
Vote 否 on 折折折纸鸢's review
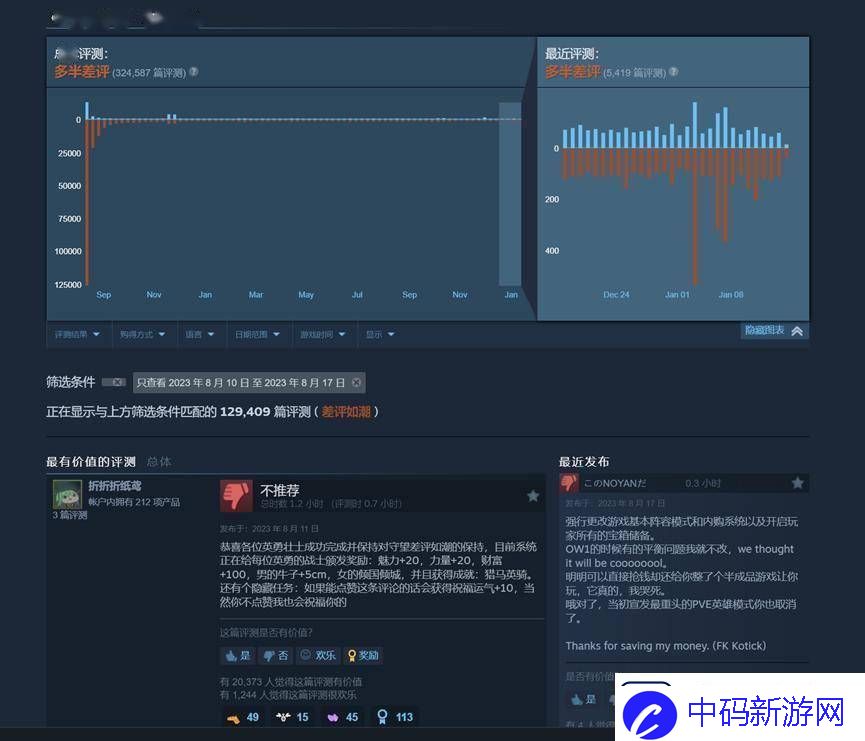276,655
